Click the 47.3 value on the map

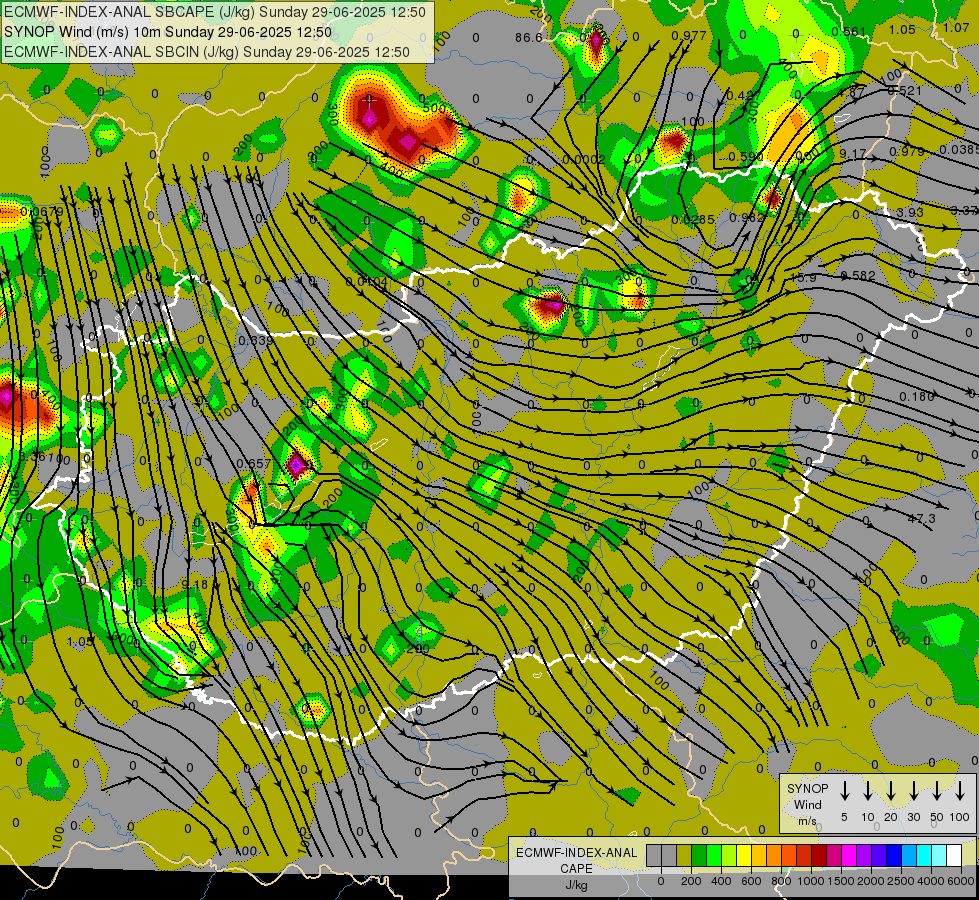922,519
